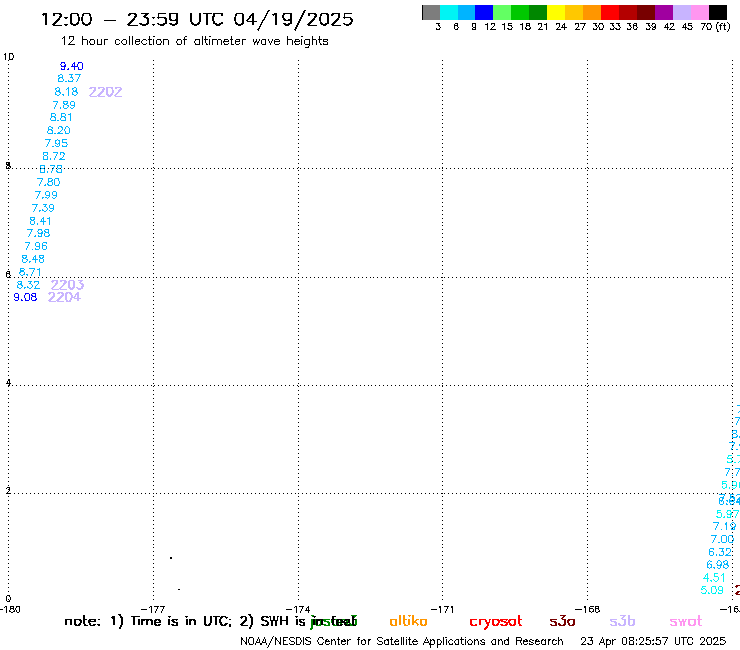Click the wave height value 7.19

coord(725,526)
